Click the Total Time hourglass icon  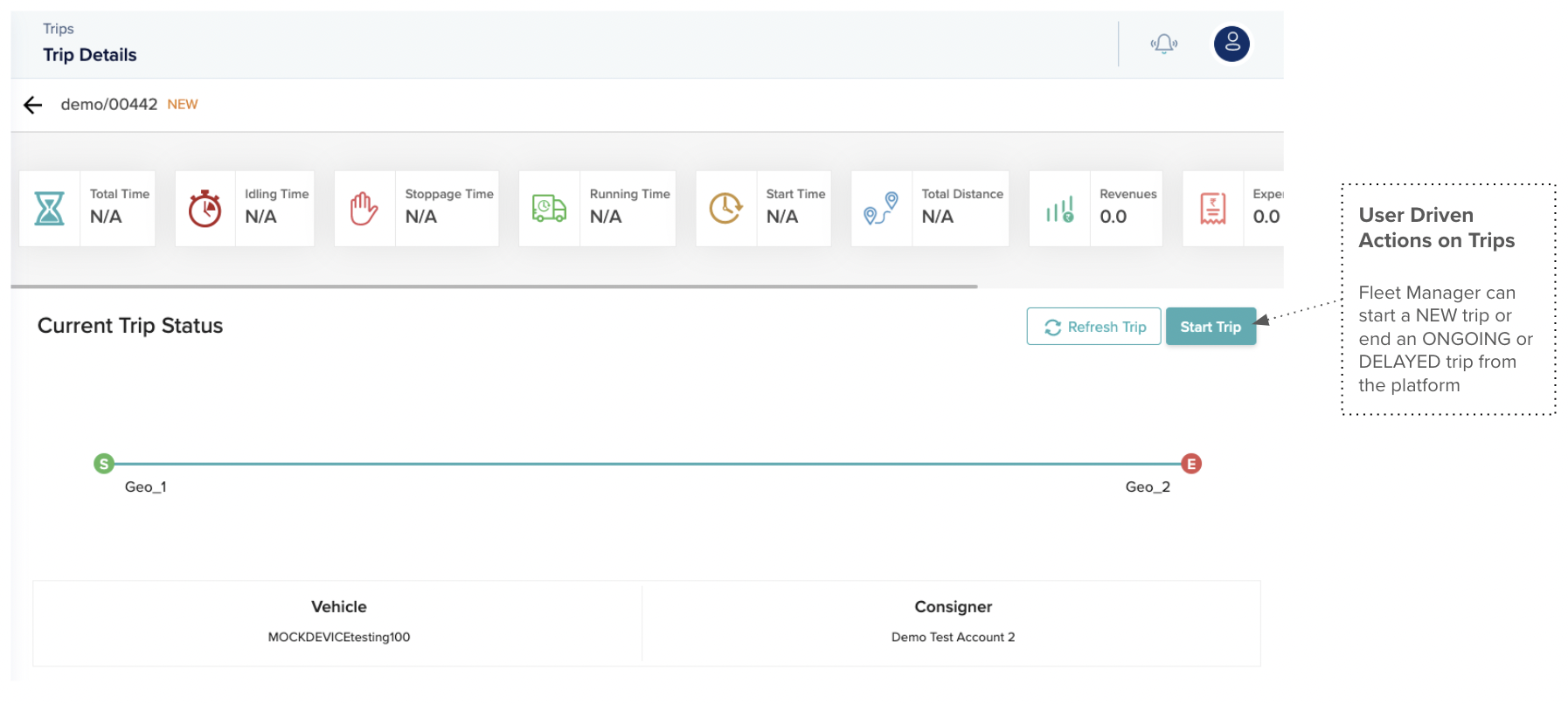point(50,209)
